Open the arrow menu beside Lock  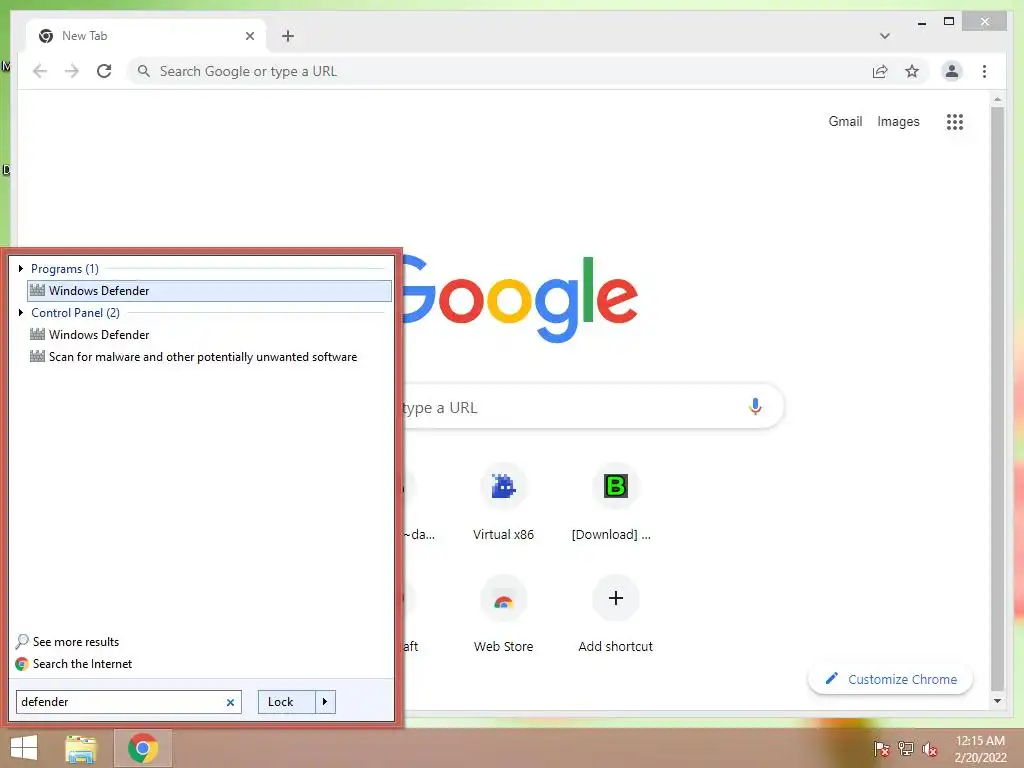[x=325, y=702]
